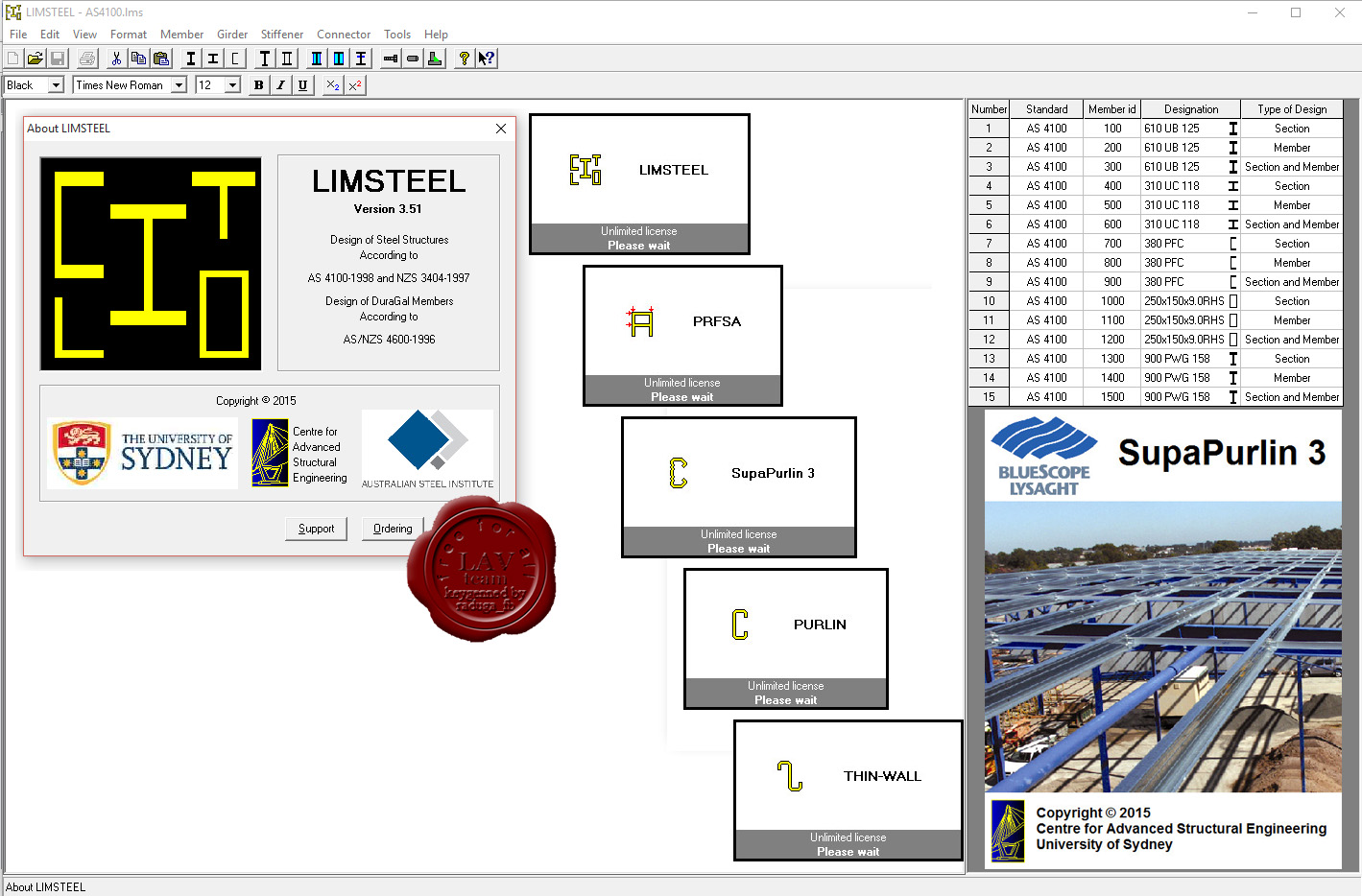1362x896 pixels.
Task: Toggle superscript formatting
Action: (x=354, y=85)
